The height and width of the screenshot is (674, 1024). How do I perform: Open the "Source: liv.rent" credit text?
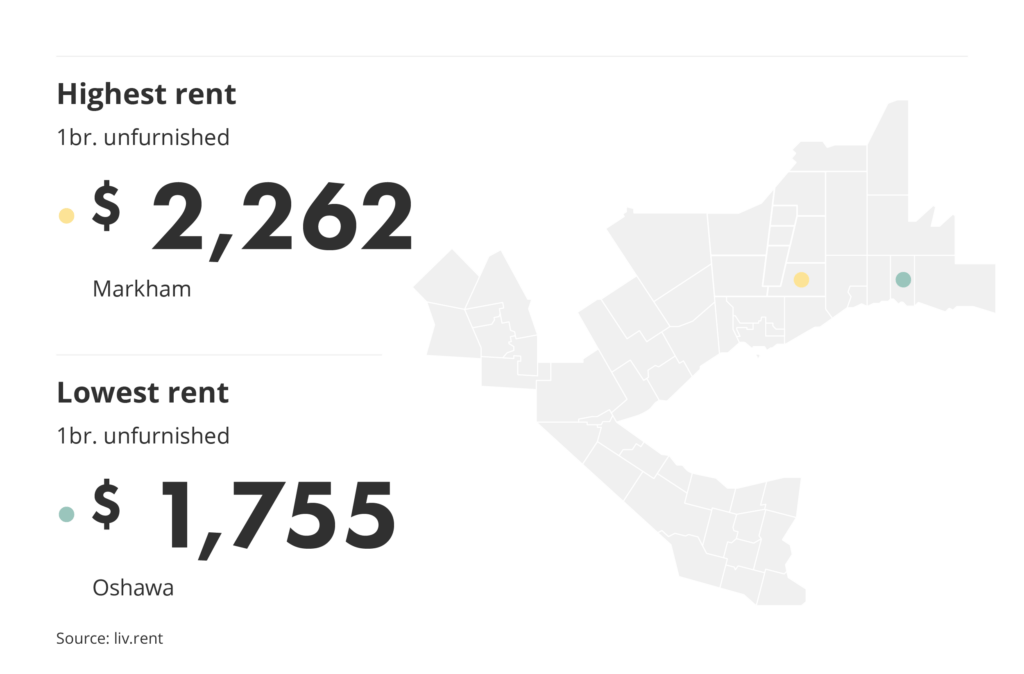[109, 638]
